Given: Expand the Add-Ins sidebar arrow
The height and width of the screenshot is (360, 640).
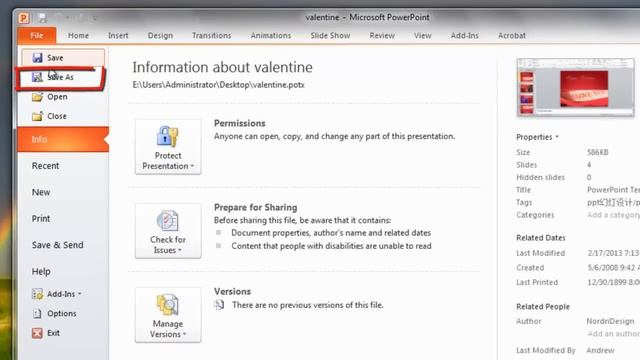Looking at the screenshot, I should click(80, 294).
